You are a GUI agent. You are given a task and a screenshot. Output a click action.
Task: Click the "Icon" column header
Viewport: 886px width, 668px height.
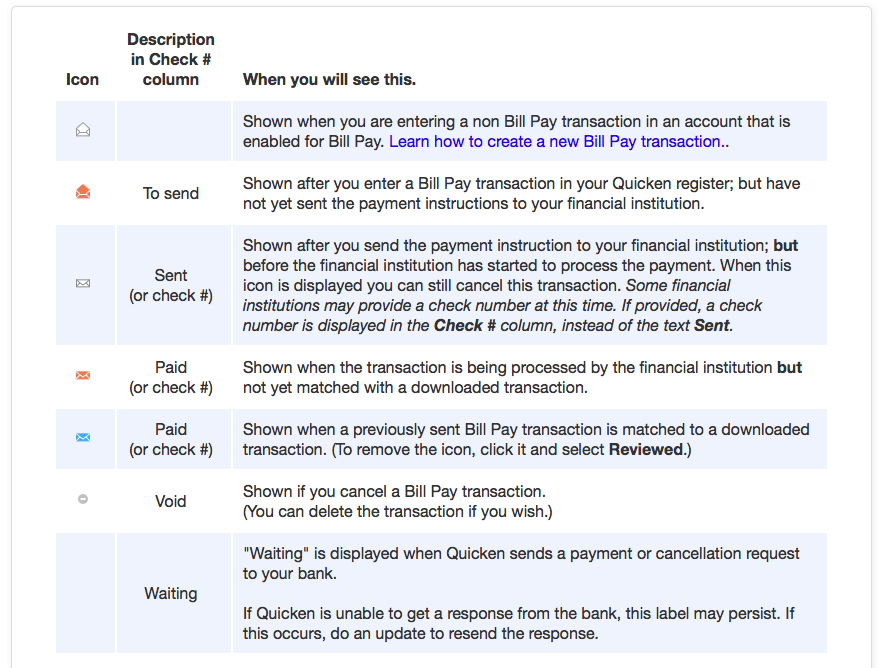[x=83, y=79]
